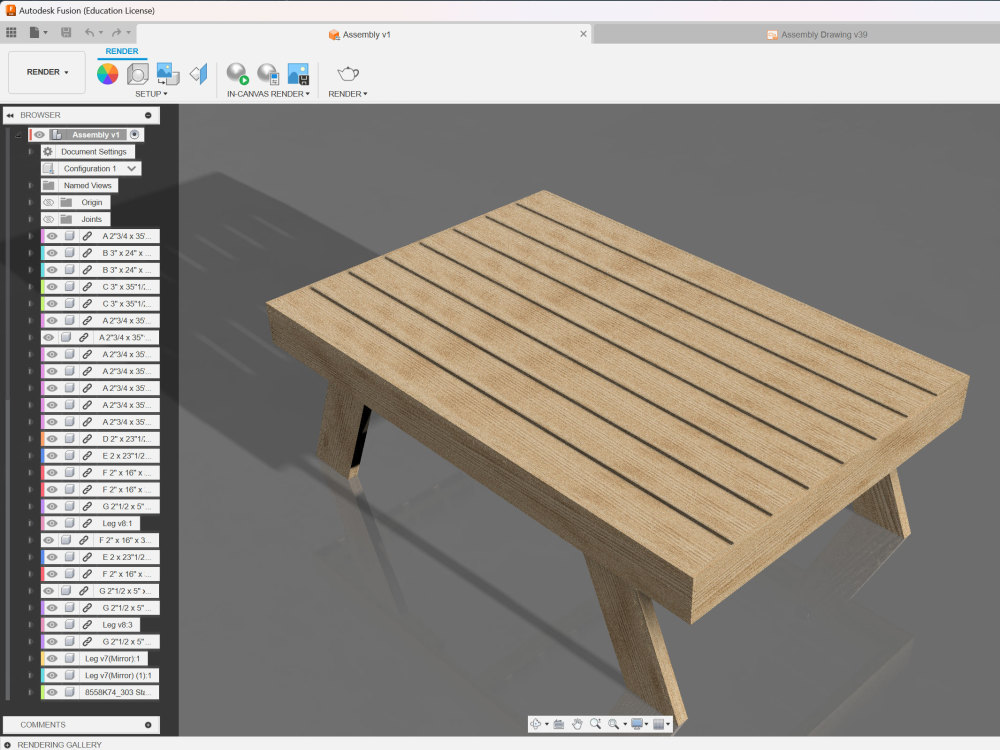Switch to the Assembly v1 document tab
The image size is (1000, 750).
[x=365, y=34]
